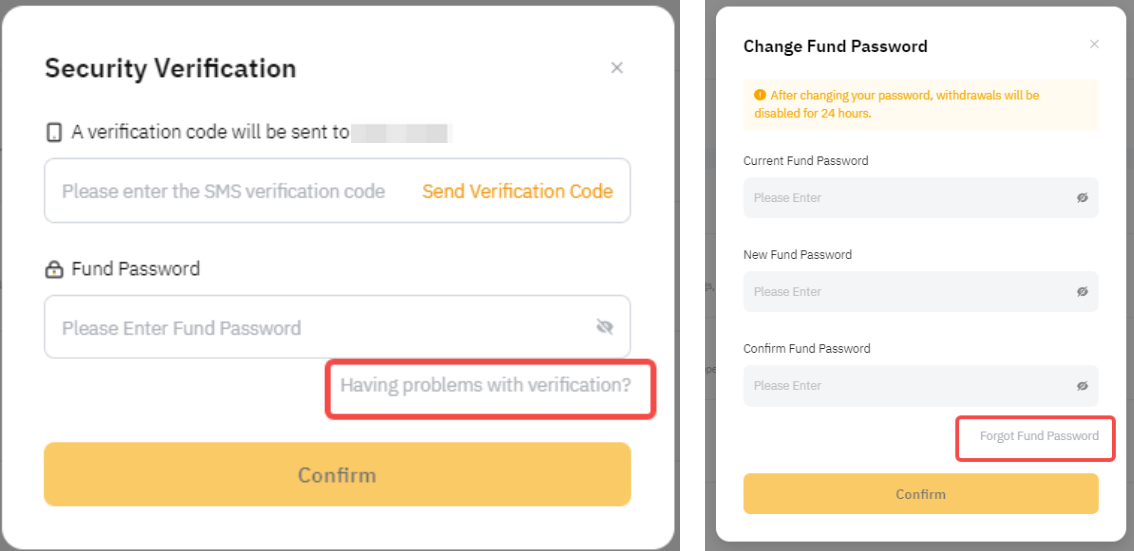The height and width of the screenshot is (551, 1134).
Task: Toggle visibility of Confirm Fund Password
Action: (x=1082, y=386)
